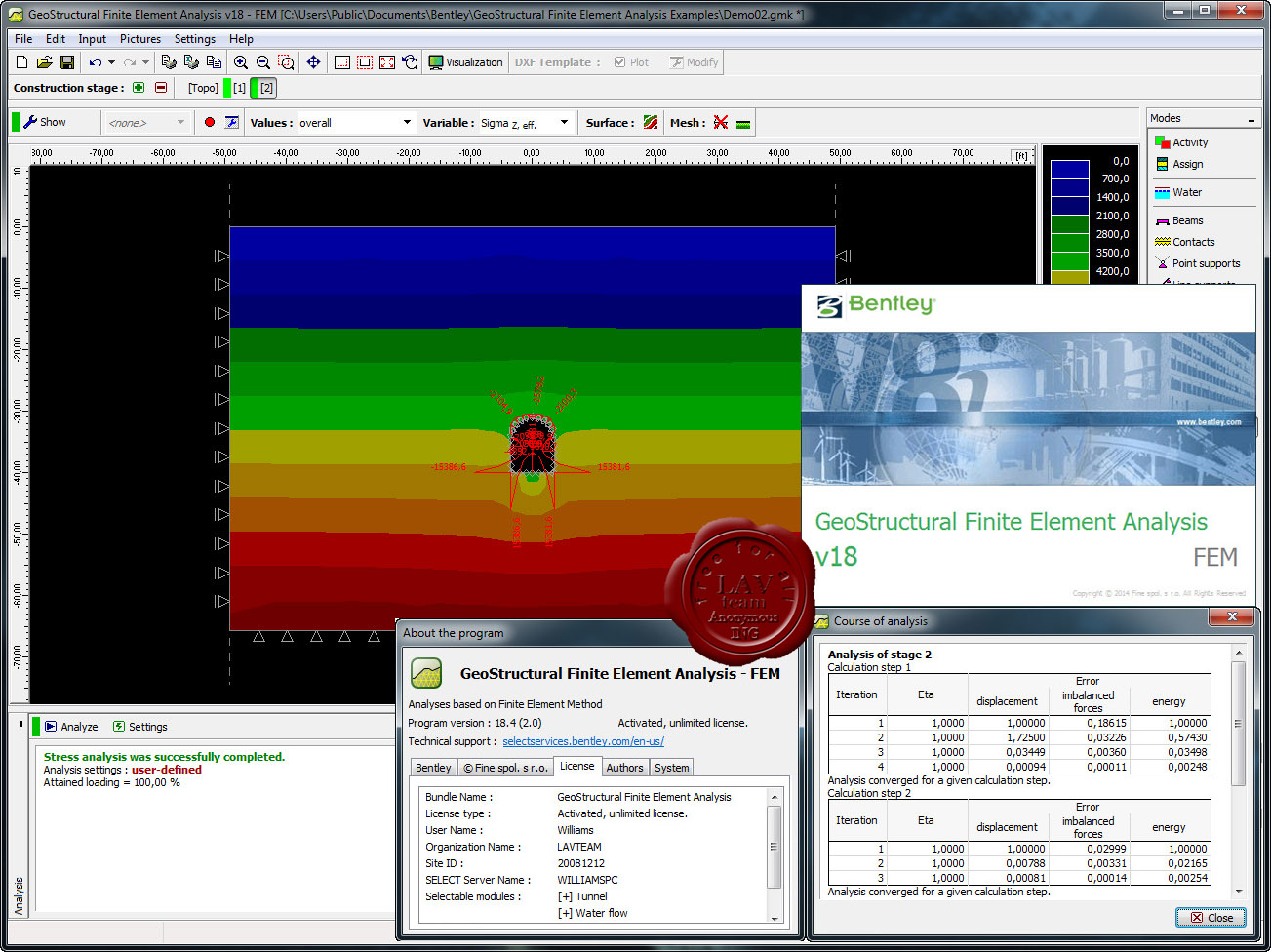
Task: Open the Input menu
Action: click(93, 39)
